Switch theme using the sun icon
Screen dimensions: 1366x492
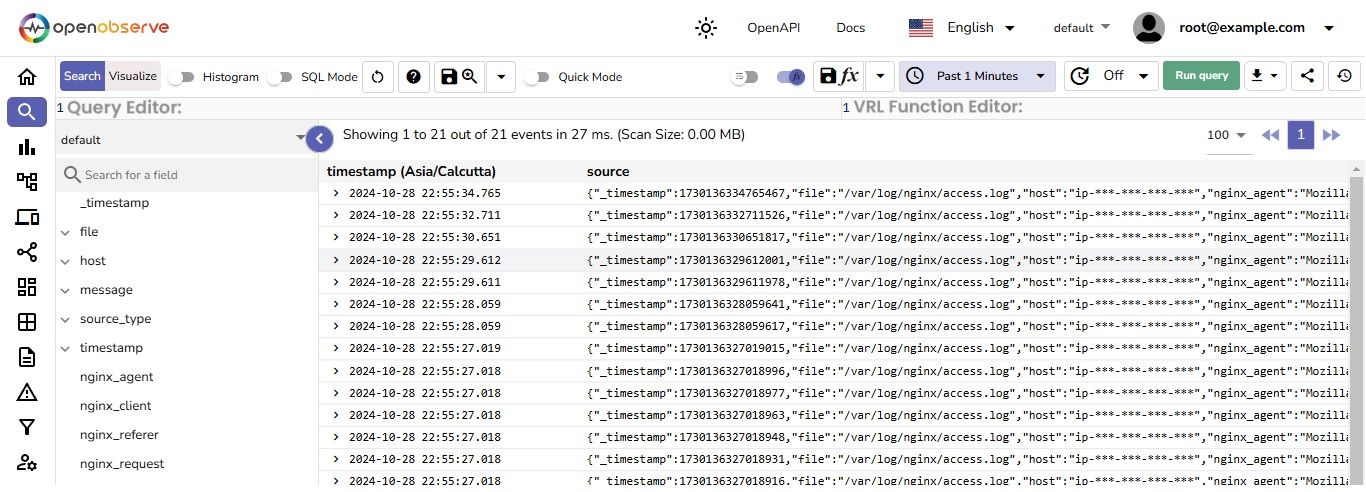(x=706, y=28)
